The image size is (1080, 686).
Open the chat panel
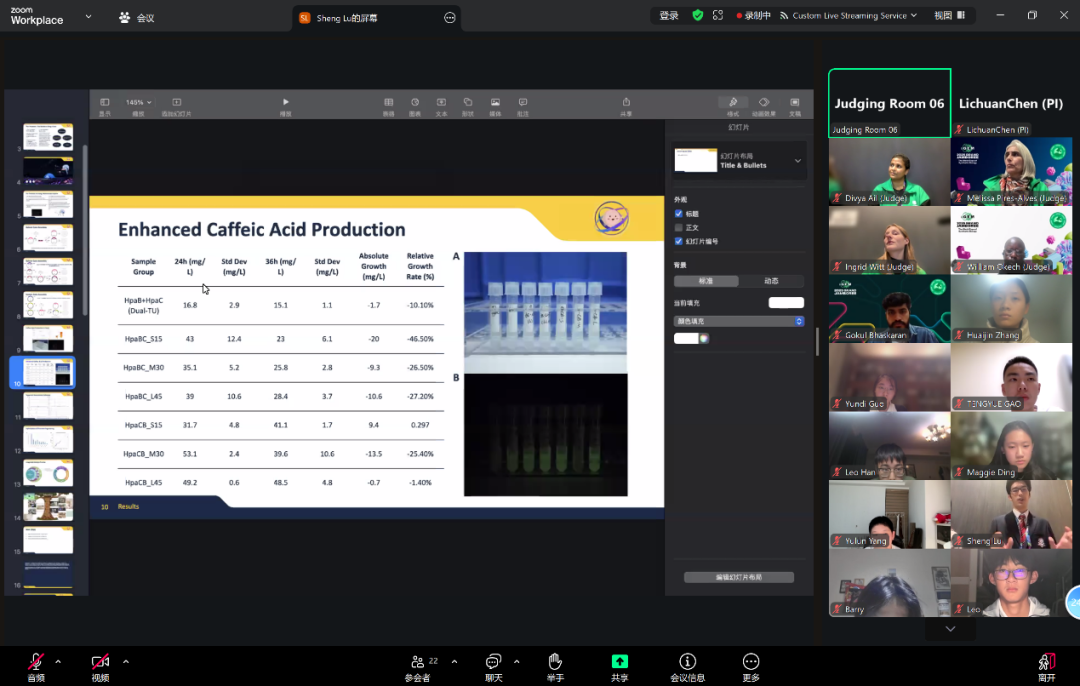coord(493,662)
